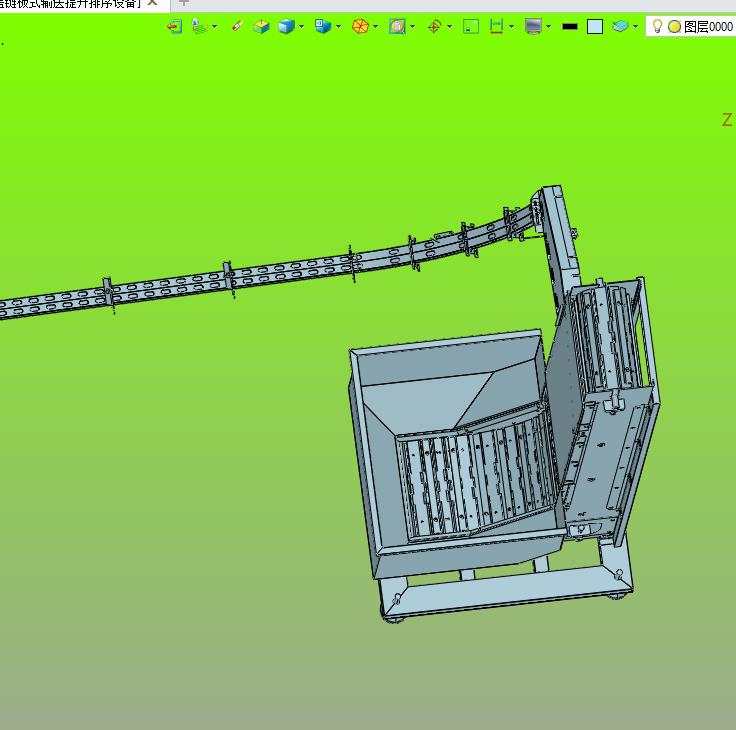
Task: Click the eraser icon in the toolbar
Action: click(x=236, y=27)
